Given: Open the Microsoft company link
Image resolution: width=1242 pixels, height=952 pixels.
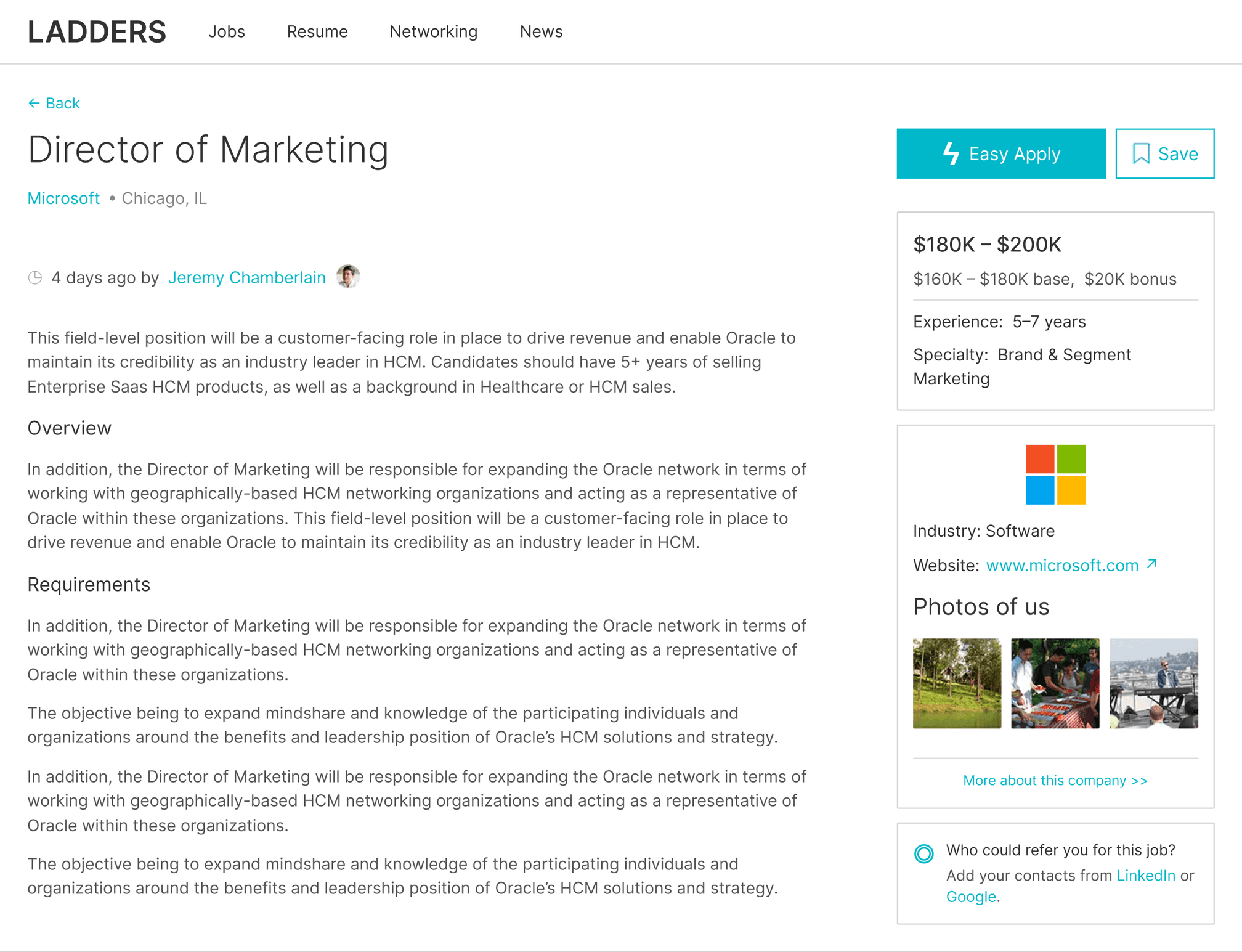Looking at the screenshot, I should [x=63, y=198].
